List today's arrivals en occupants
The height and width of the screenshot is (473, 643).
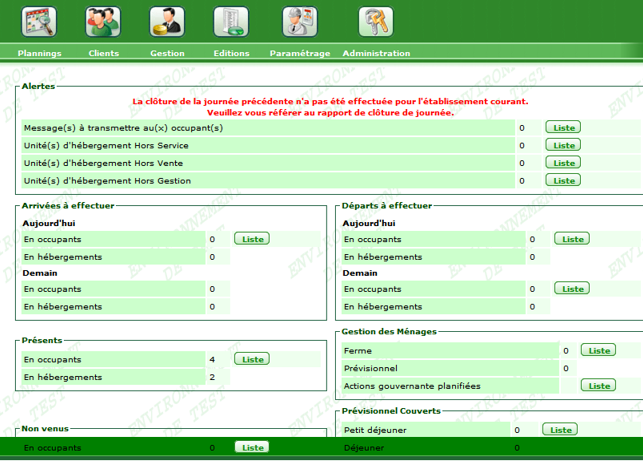coord(252,239)
